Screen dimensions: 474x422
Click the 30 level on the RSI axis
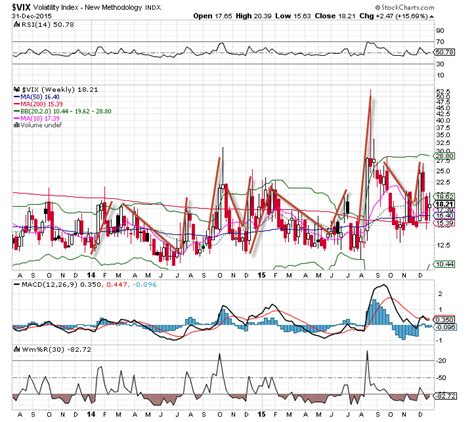point(440,64)
